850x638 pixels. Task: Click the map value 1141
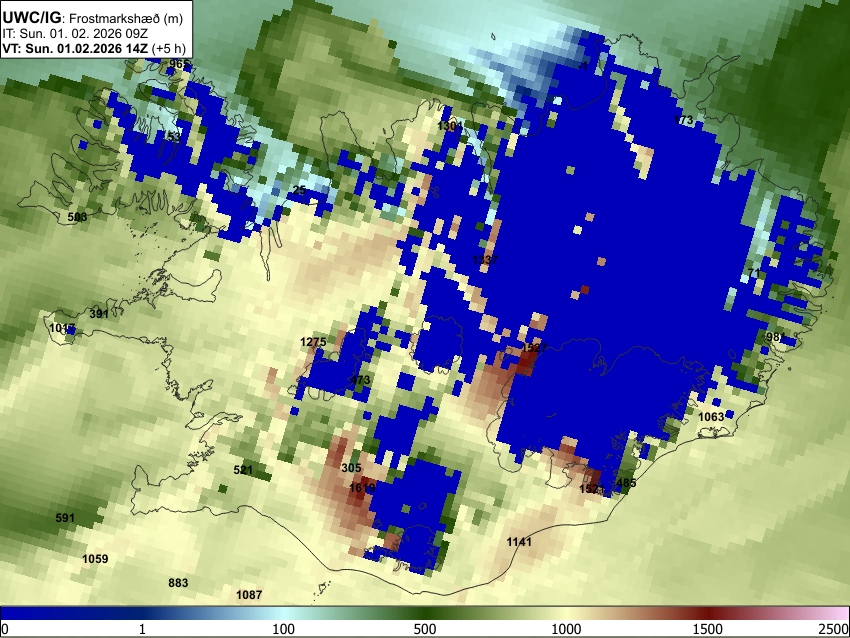(x=519, y=542)
